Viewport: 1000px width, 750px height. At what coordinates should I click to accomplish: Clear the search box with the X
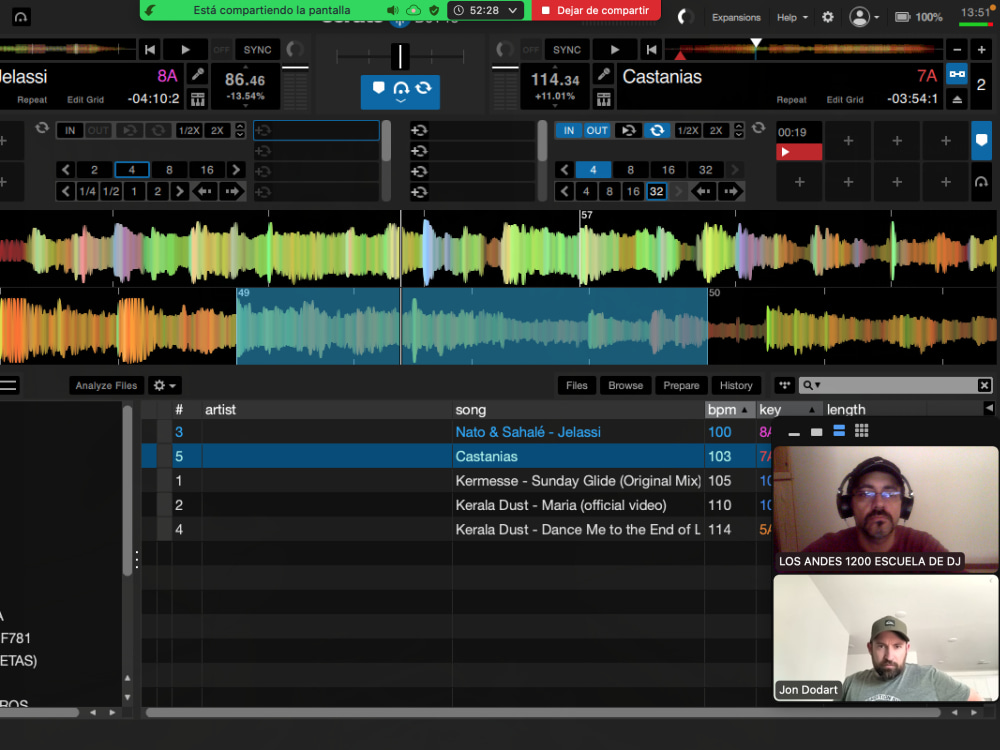[x=984, y=385]
